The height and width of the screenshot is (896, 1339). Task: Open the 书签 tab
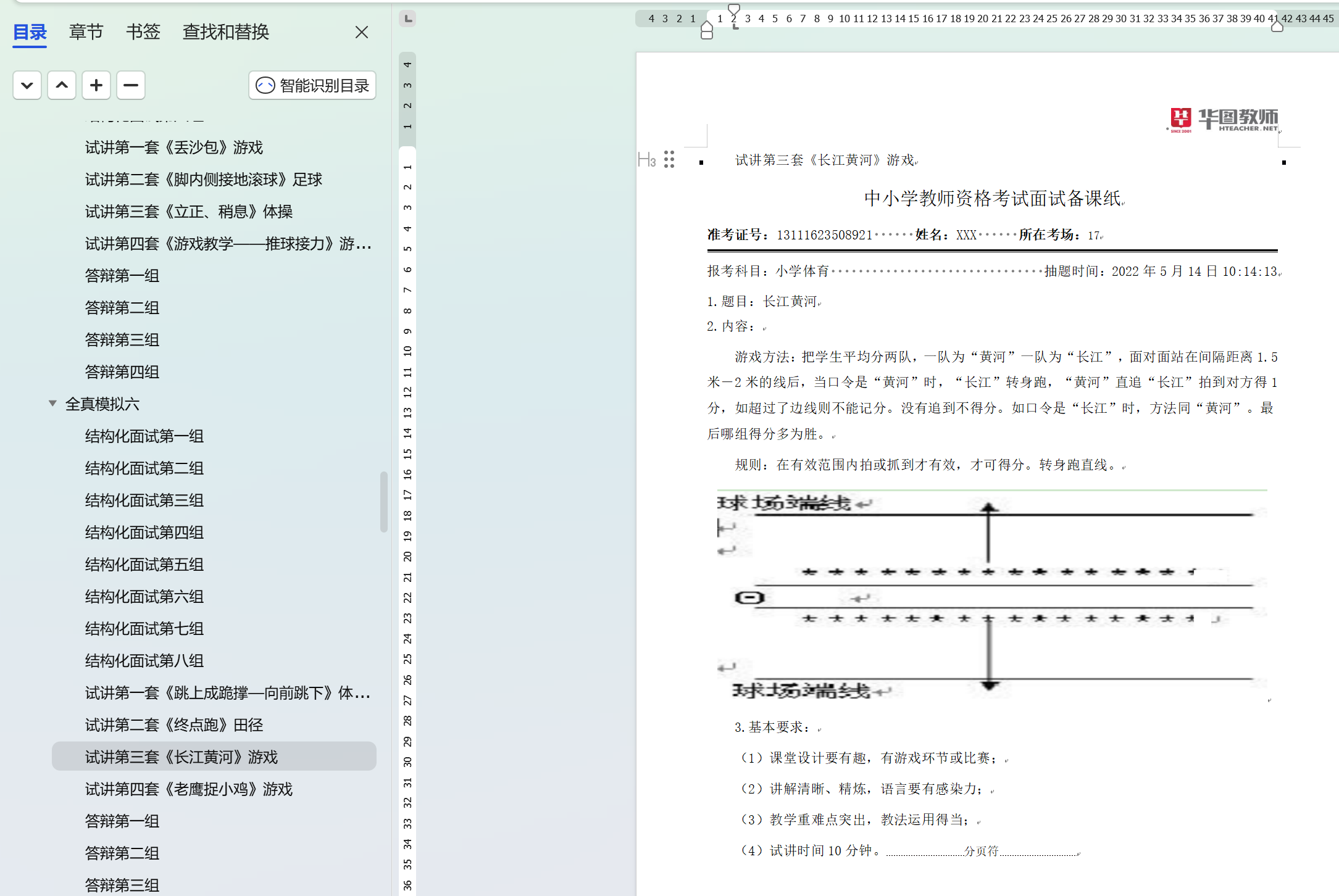(143, 32)
